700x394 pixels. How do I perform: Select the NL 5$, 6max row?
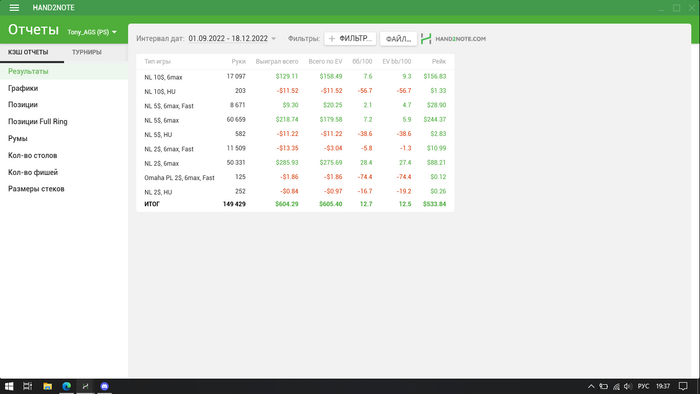(x=295, y=120)
